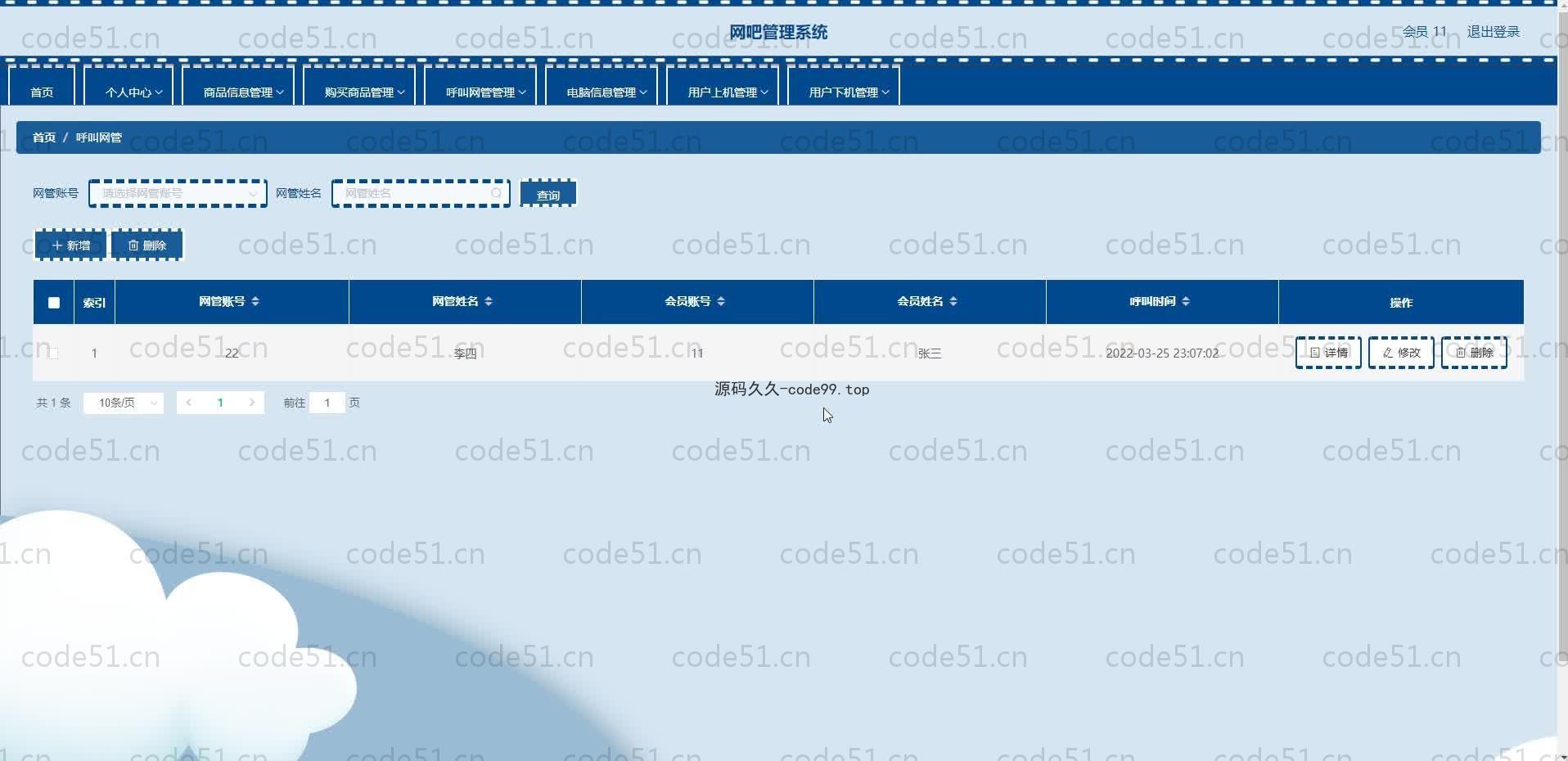Sort by 网管姓名 column
Image resolution: width=1568 pixels, height=761 pixels.
tap(489, 301)
